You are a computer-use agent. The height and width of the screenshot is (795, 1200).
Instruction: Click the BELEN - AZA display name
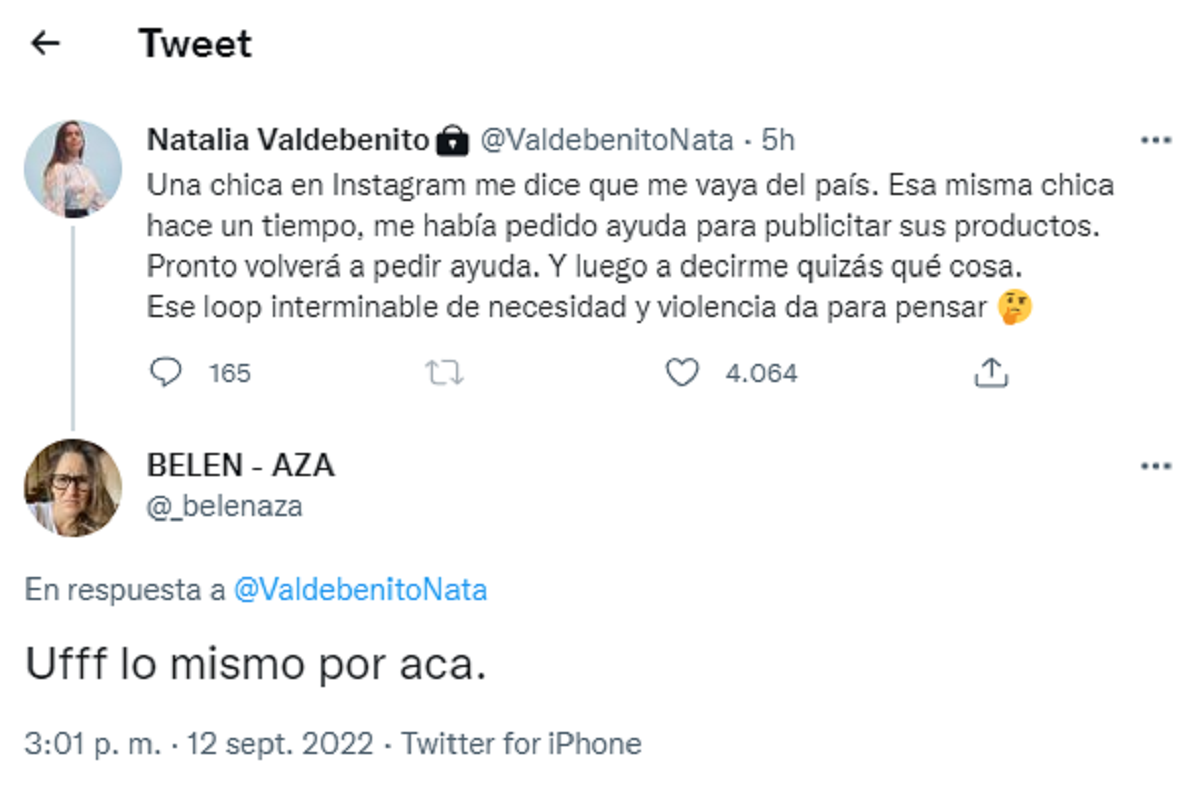(x=240, y=465)
